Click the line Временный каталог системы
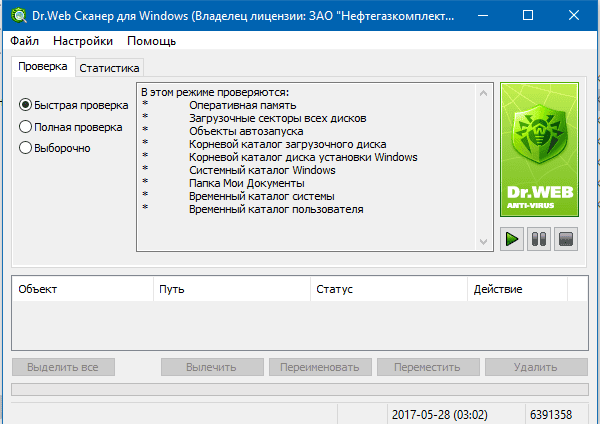Screen dimensions: 600x424 262,196
